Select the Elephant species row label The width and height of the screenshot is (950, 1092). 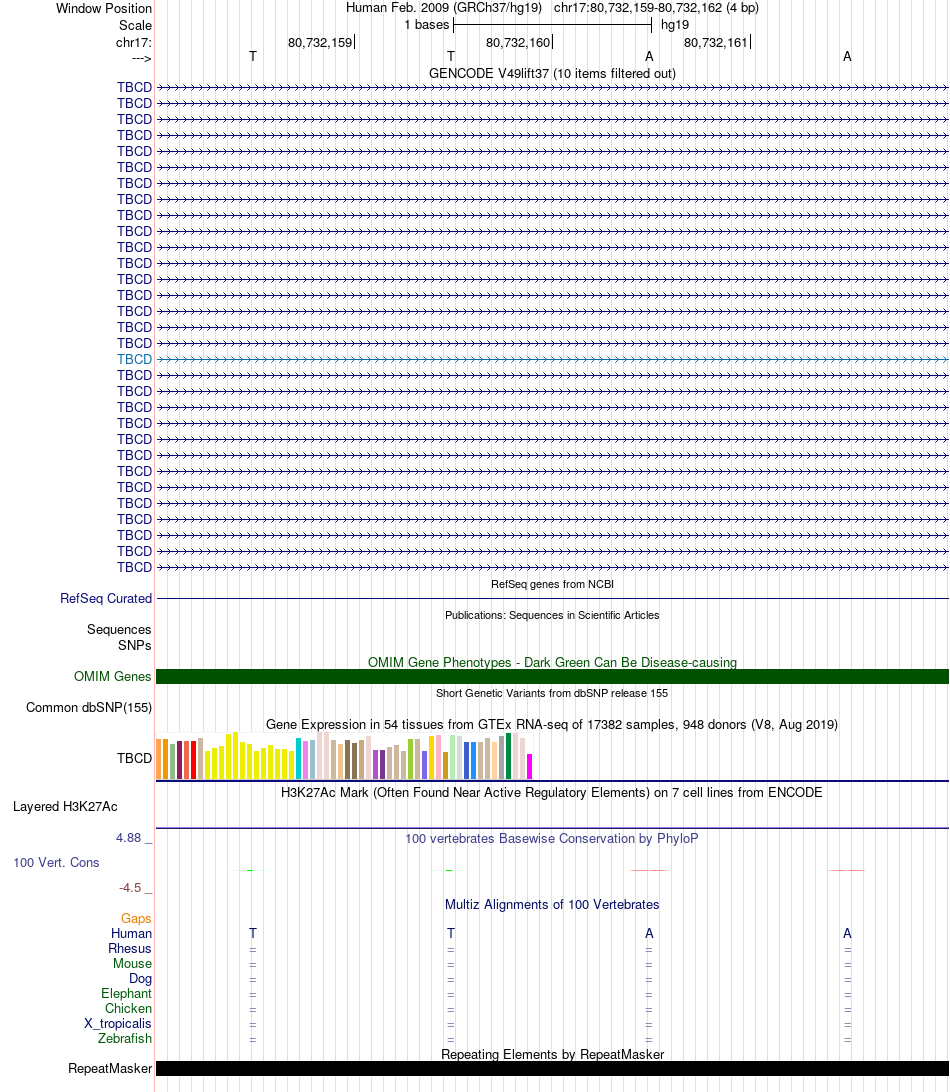tap(126, 994)
